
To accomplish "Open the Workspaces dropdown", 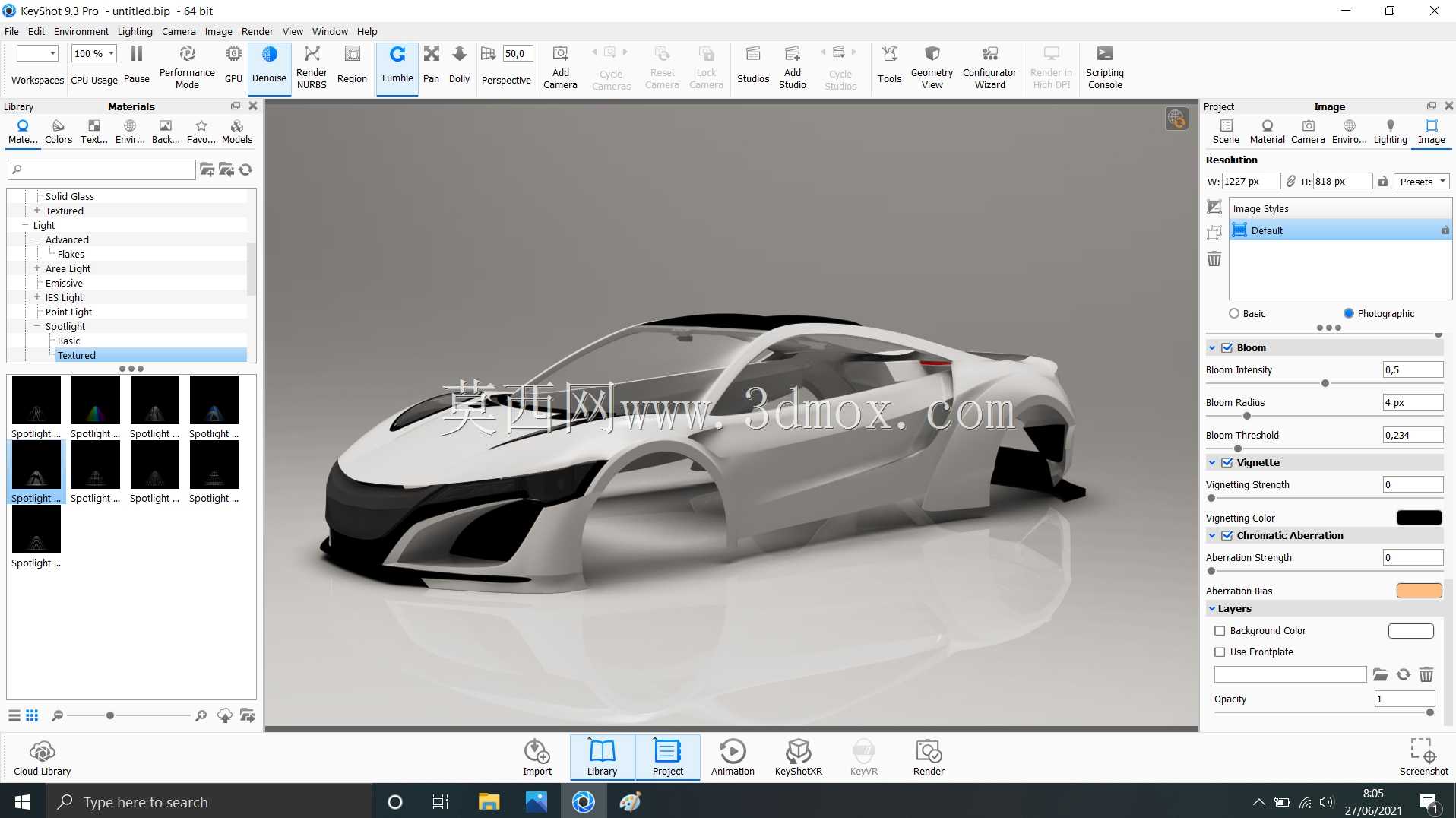I will [x=37, y=53].
